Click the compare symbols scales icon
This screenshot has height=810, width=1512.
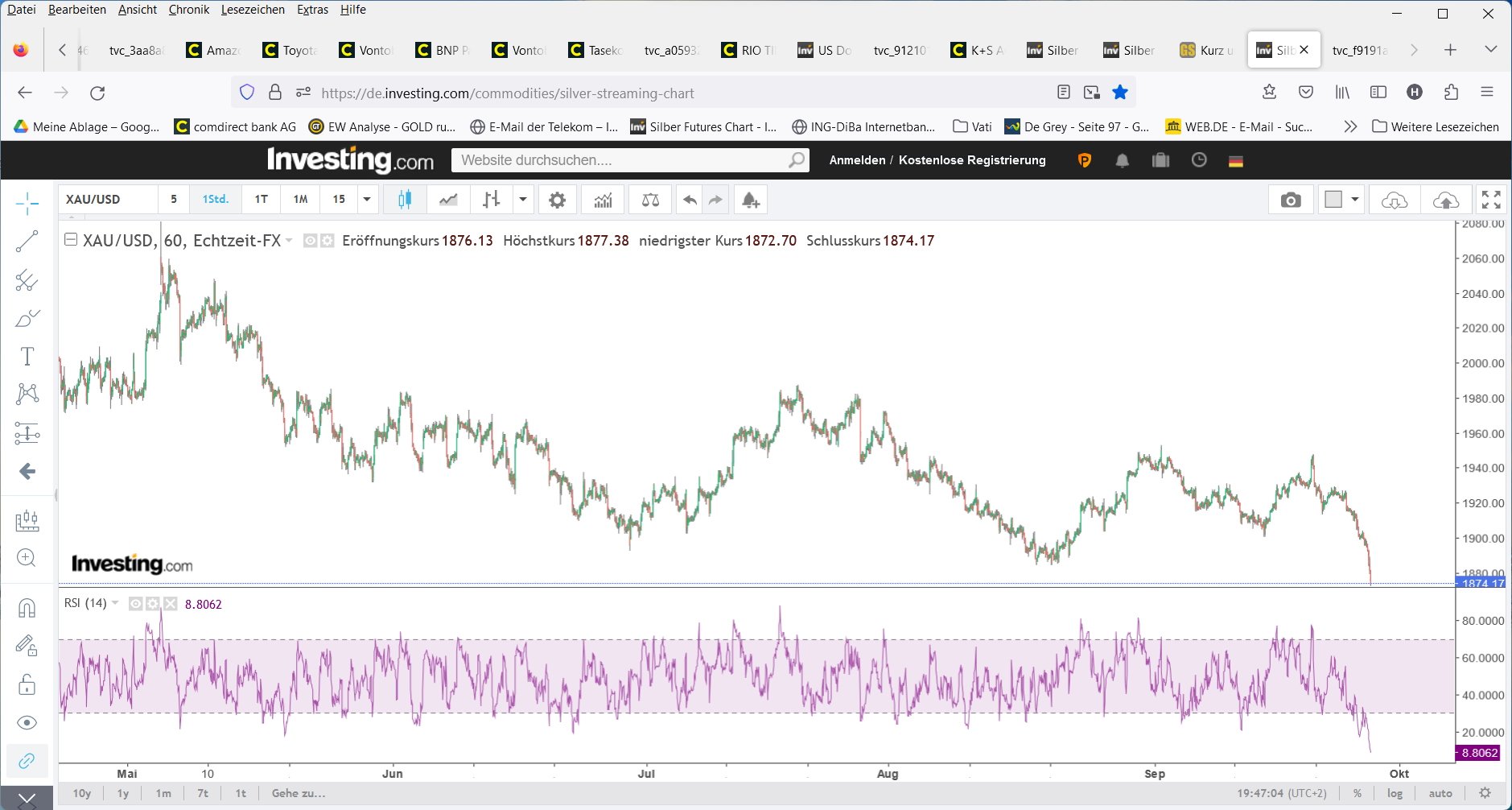tap(650, 200)
